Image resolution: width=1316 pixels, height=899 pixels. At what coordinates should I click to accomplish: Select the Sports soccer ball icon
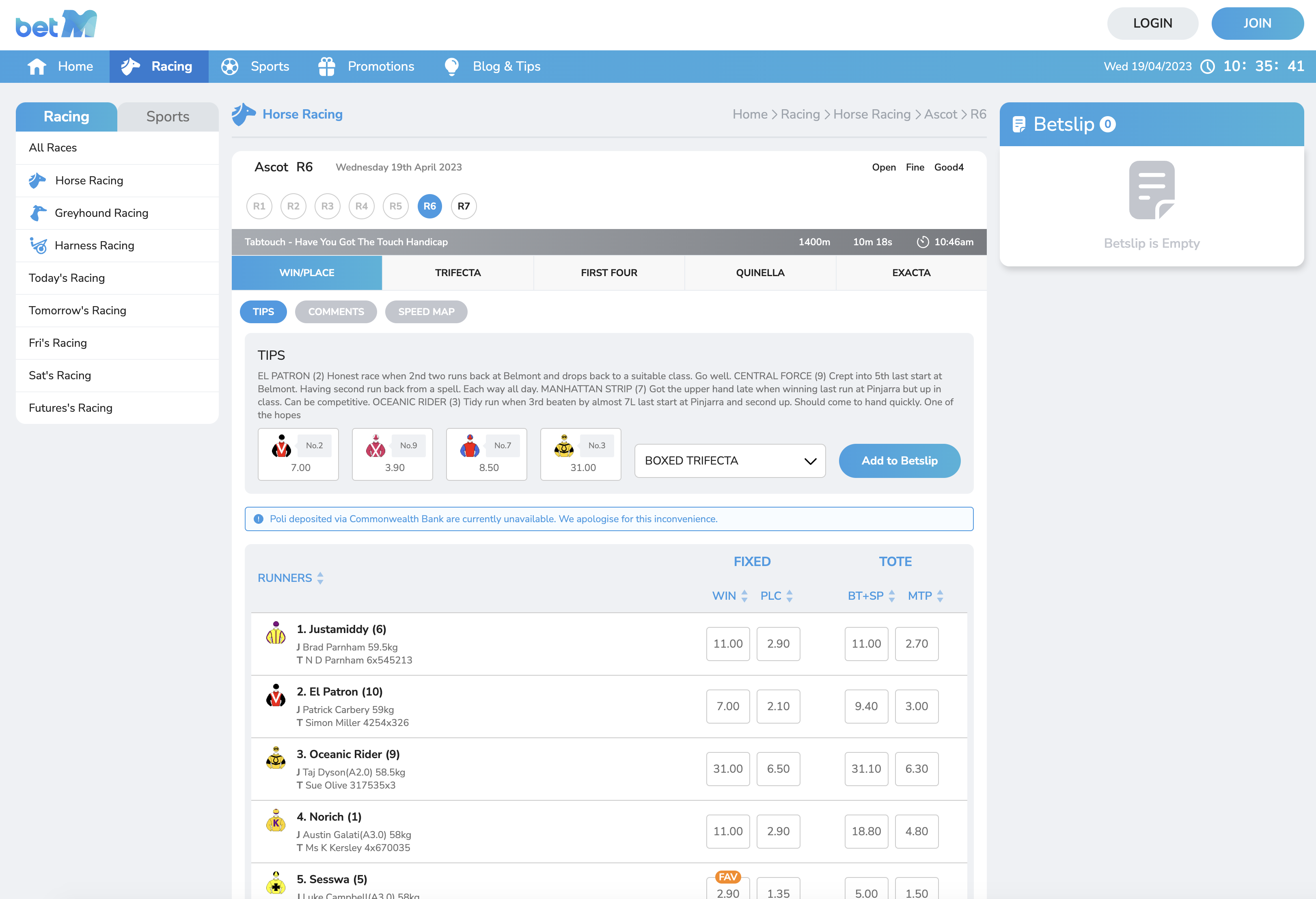pos(229,66)
